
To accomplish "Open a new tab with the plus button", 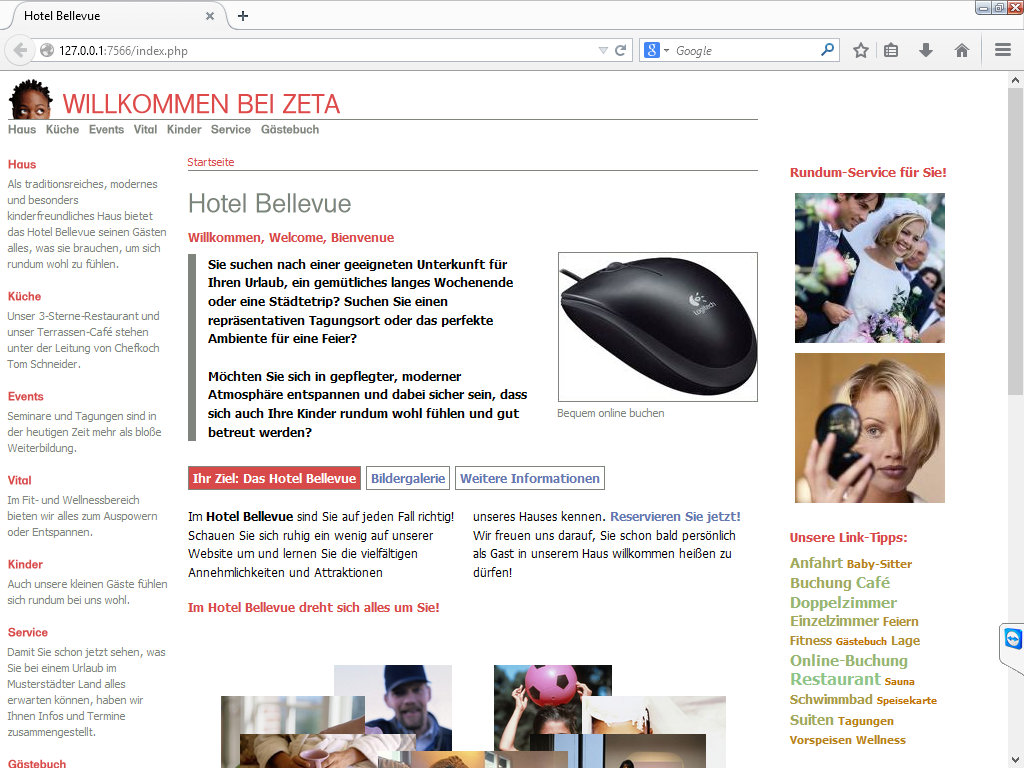I will (243, 16).
